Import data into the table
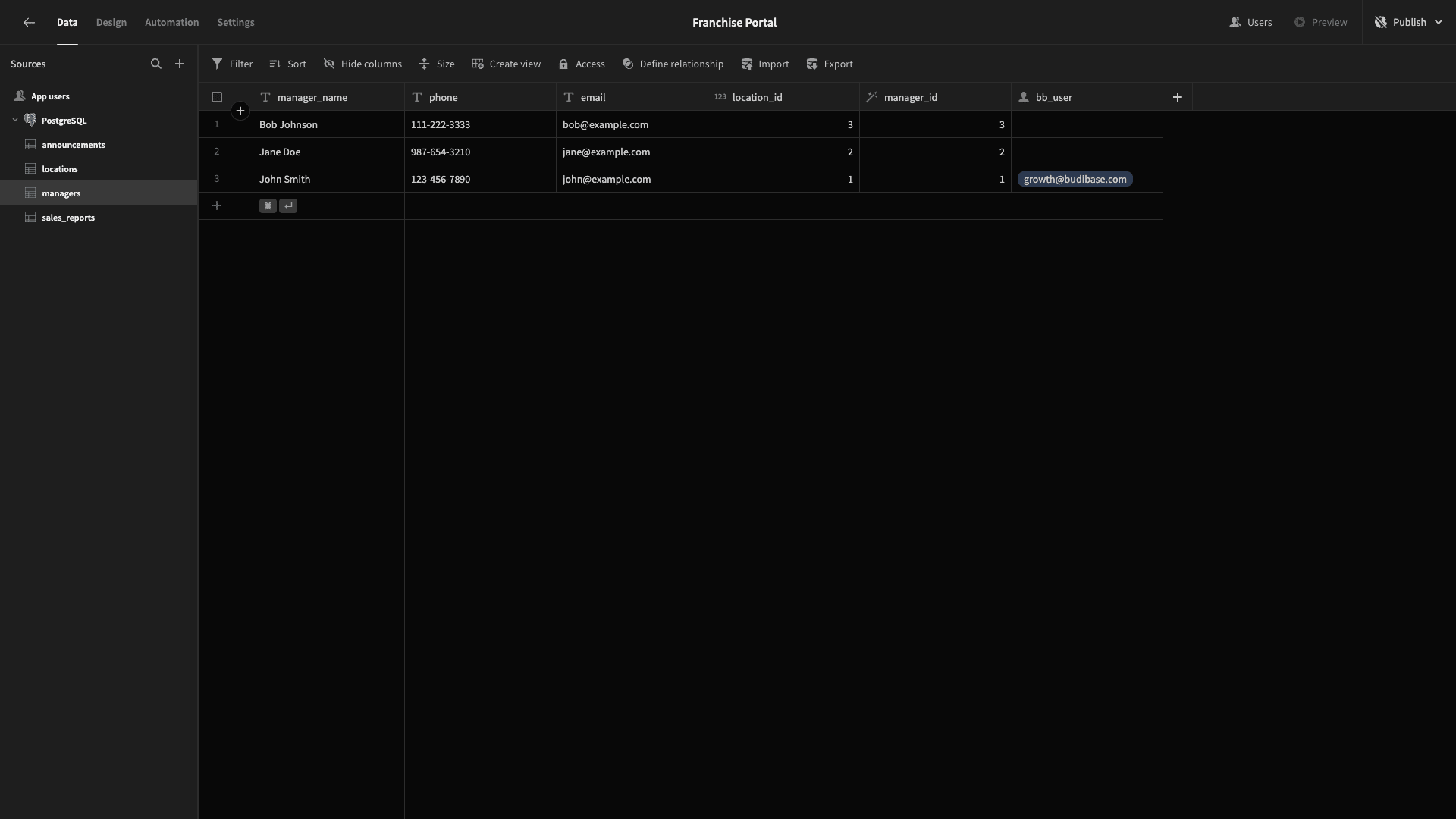Screen dimensions: 1456x819 point(765,64)
